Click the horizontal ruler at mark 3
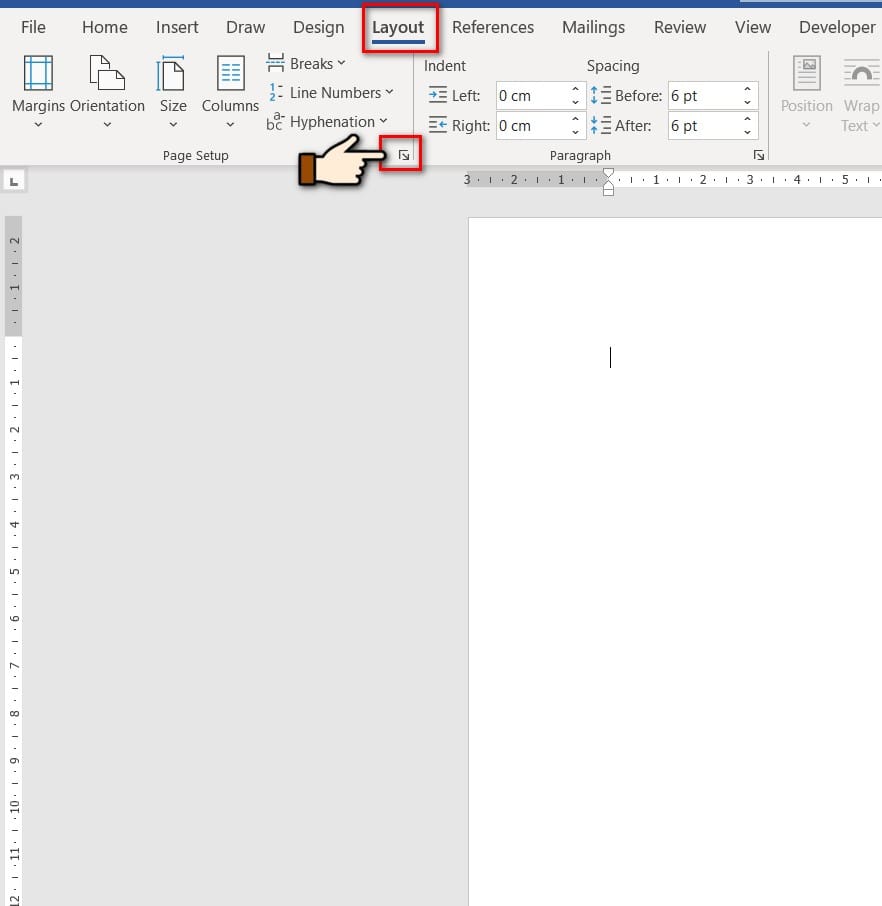Viewport: 882px width, 906px height. pos(750,180)
